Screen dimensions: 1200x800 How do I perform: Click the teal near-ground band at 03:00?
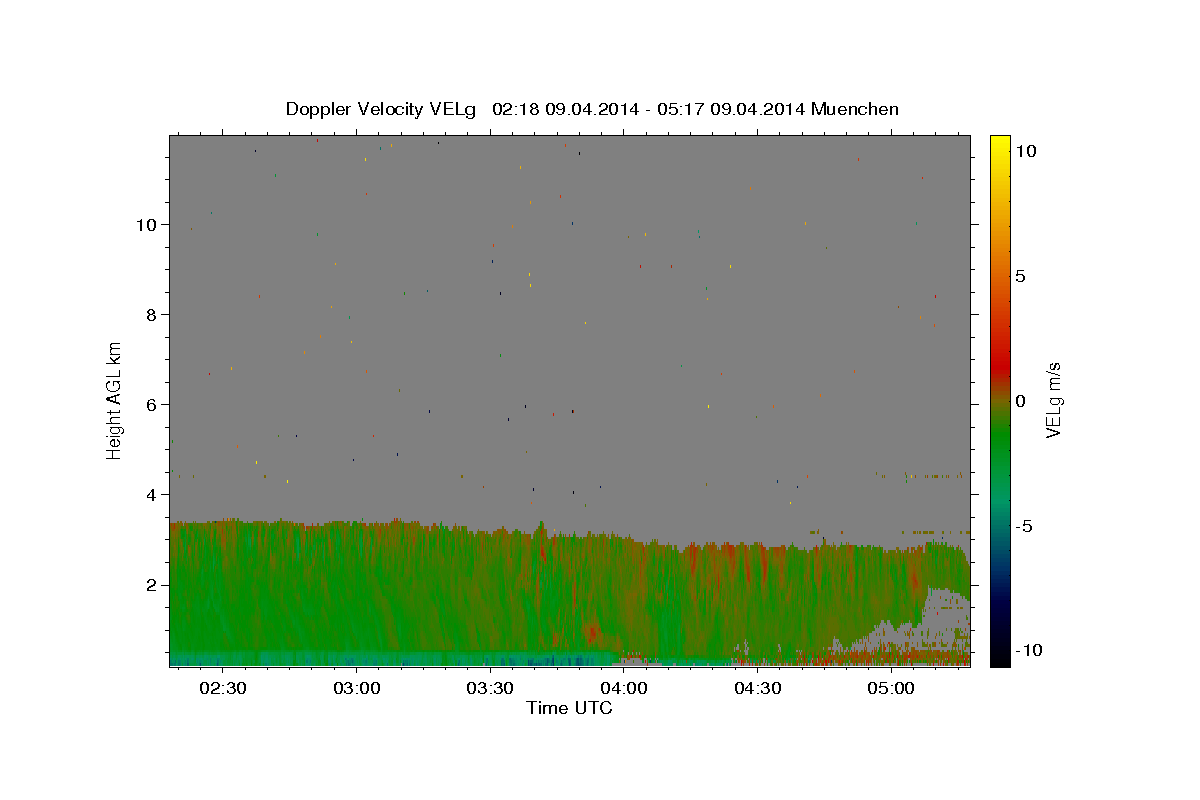pyautogui.click(x=356, y=658)
